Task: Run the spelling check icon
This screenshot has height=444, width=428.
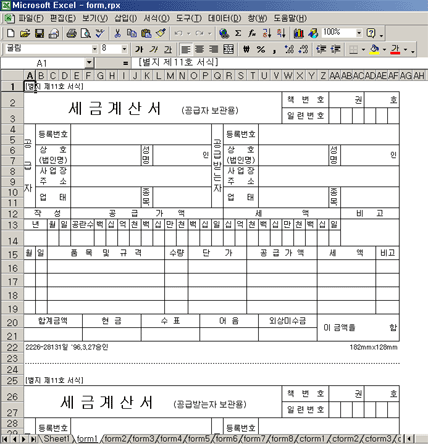Action: (x=100, y=33)
